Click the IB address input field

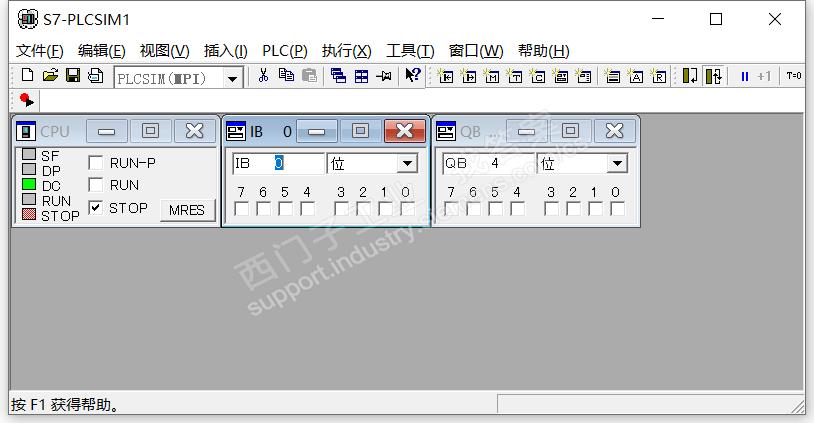tap(278, 163)
